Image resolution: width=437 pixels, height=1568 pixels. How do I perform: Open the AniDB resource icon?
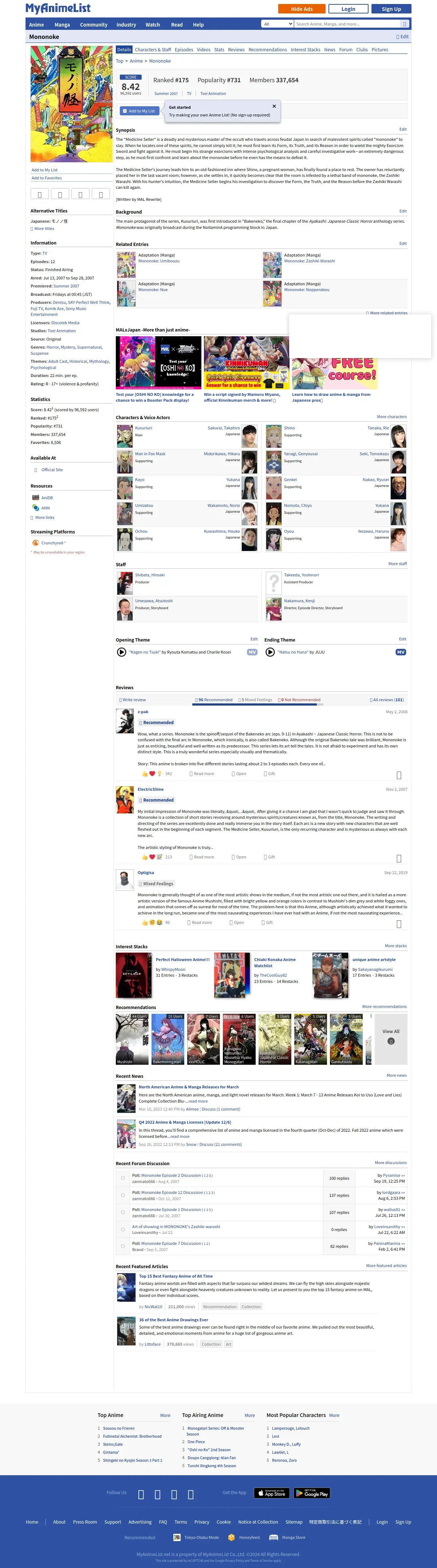35,497
